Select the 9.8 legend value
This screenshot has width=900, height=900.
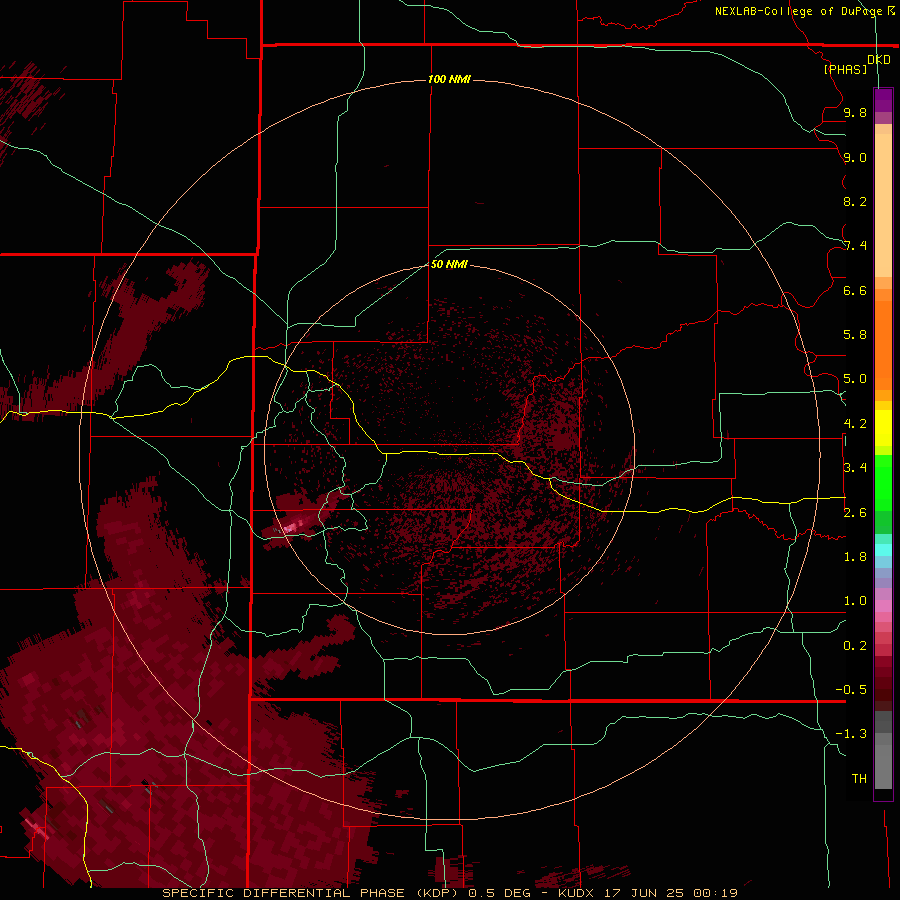coord(855,112)
